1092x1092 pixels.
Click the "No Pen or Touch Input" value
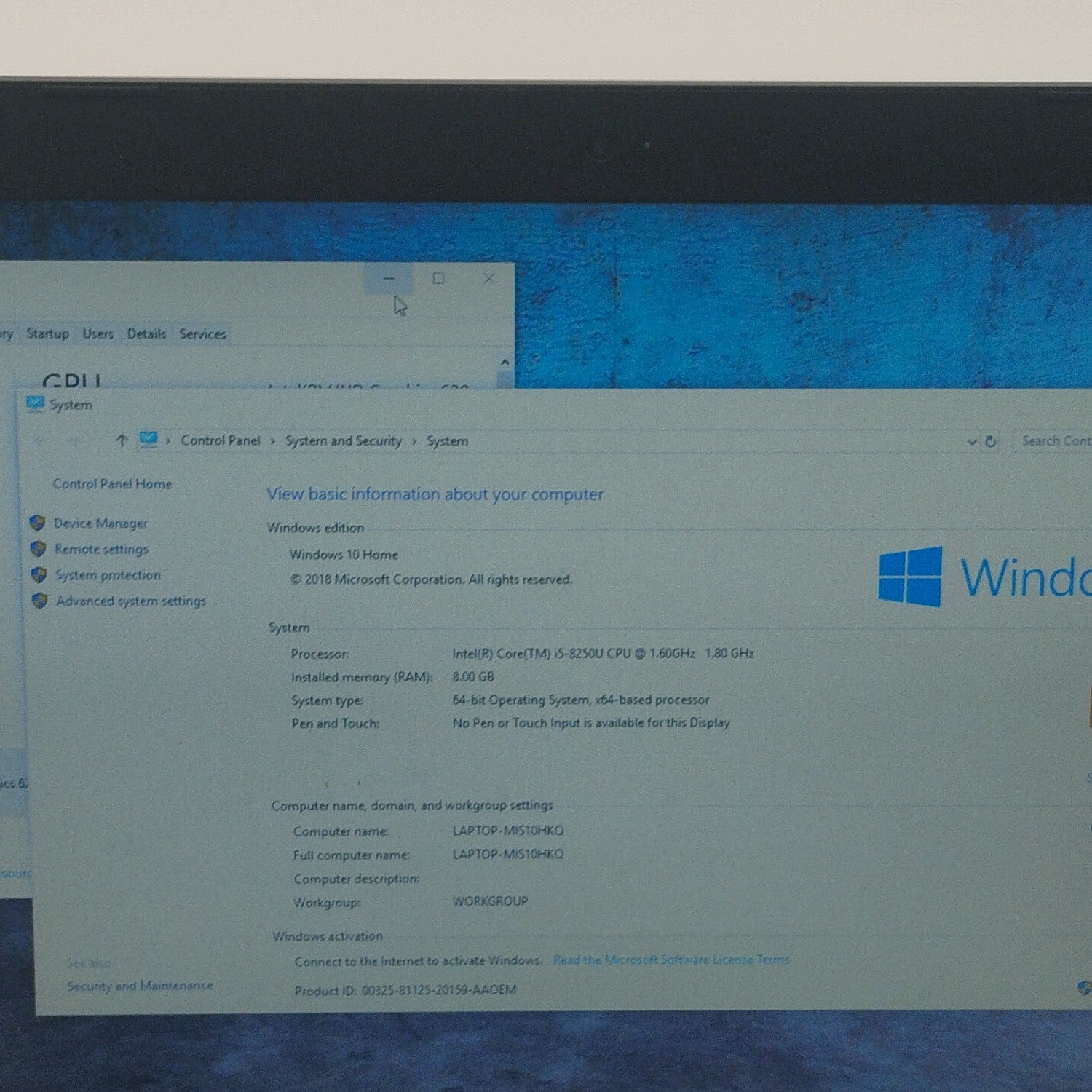[591, 723]
